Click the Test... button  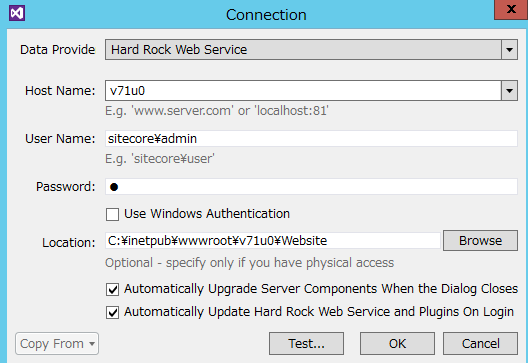point(306,343)
